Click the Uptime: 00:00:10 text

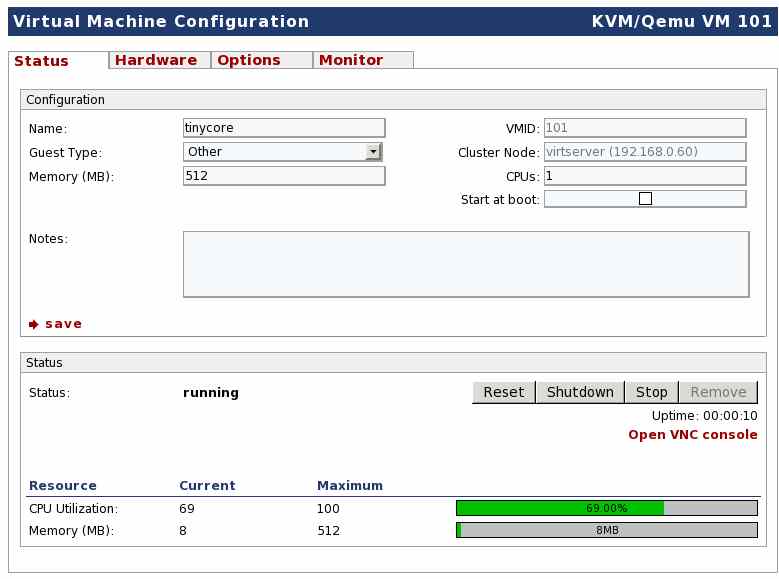(x=704, y=415)
